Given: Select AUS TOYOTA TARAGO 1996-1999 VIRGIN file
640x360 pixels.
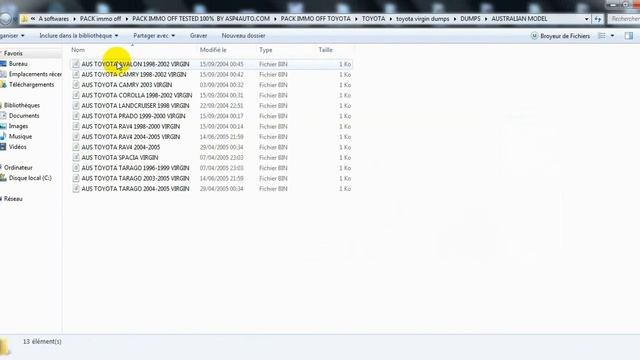Looking at the screenshot, I should click(135, 168).
